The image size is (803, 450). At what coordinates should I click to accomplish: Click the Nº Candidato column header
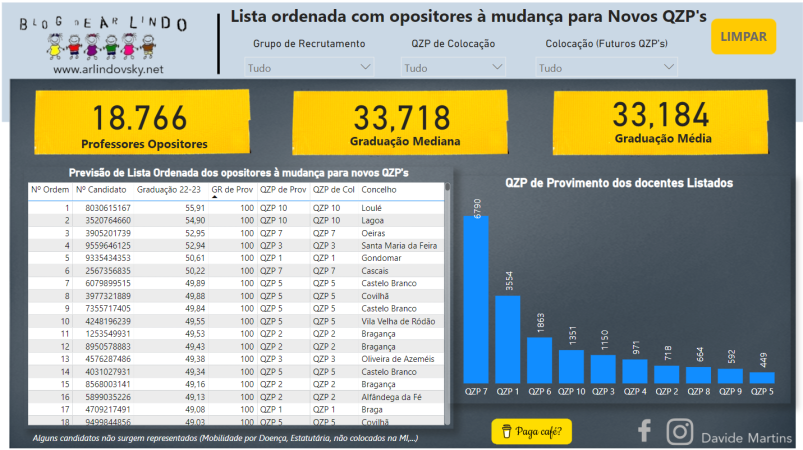(x=101, y=189)
